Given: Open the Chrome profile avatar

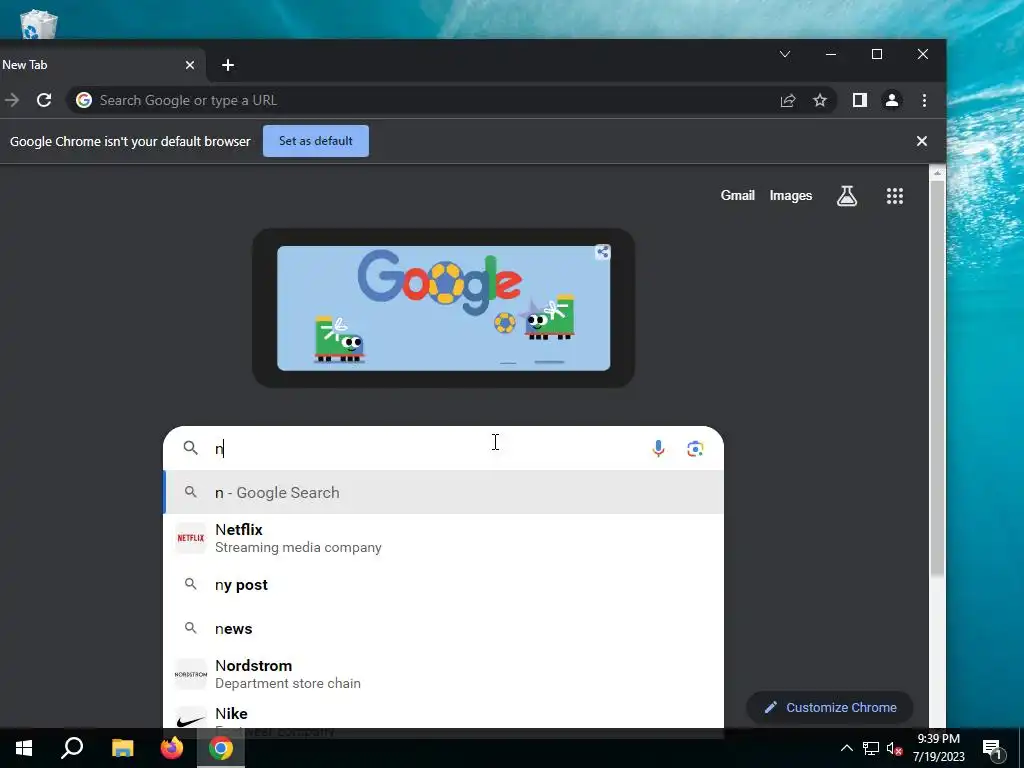Looking at the screenshot, I should point(891,100).
